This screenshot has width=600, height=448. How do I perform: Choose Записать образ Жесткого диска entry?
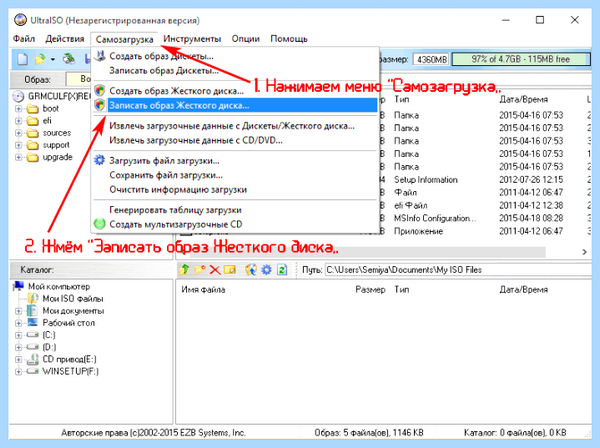click(x=235, y=105)
